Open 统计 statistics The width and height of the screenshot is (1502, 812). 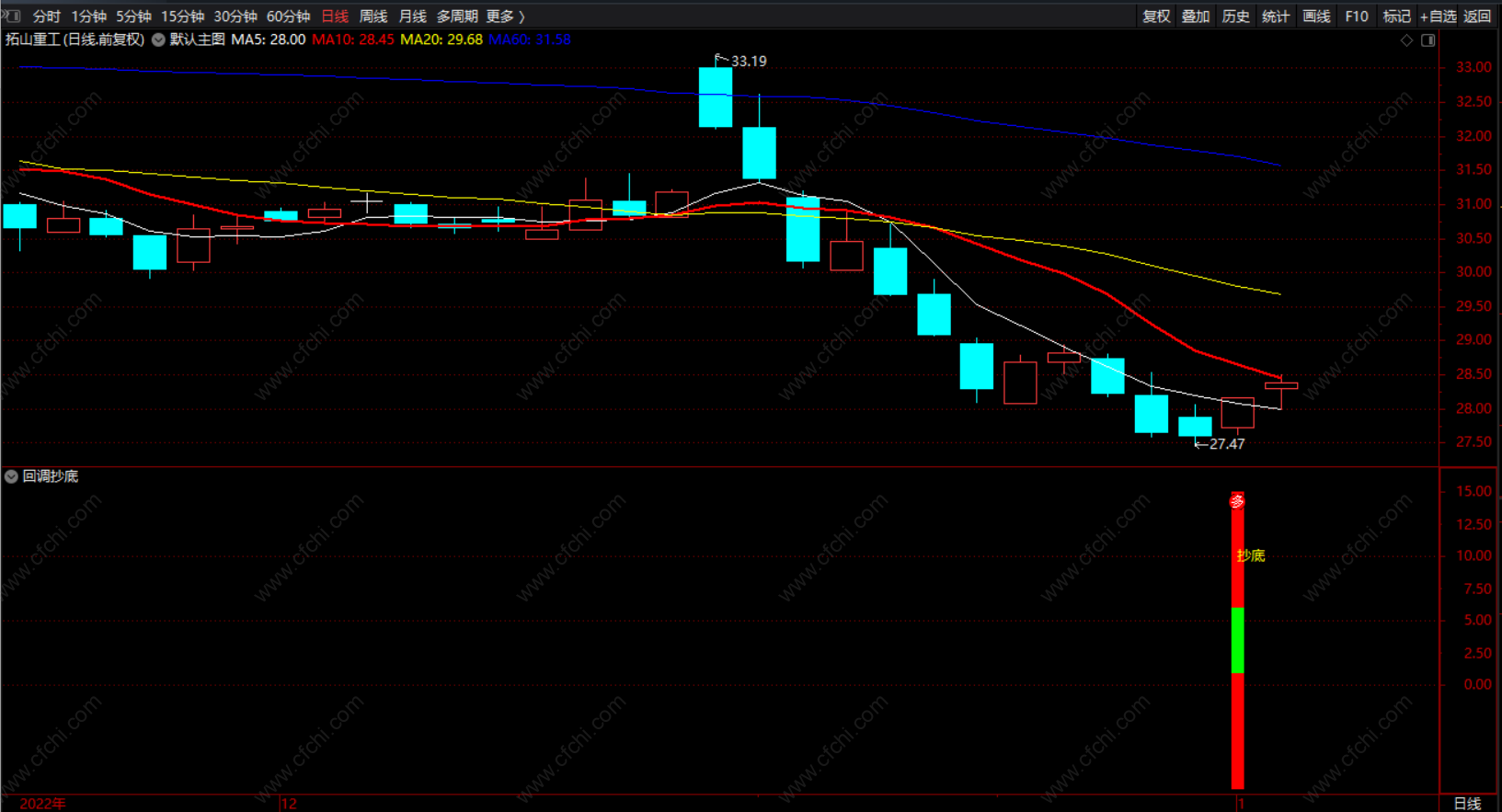(1276, 17)
